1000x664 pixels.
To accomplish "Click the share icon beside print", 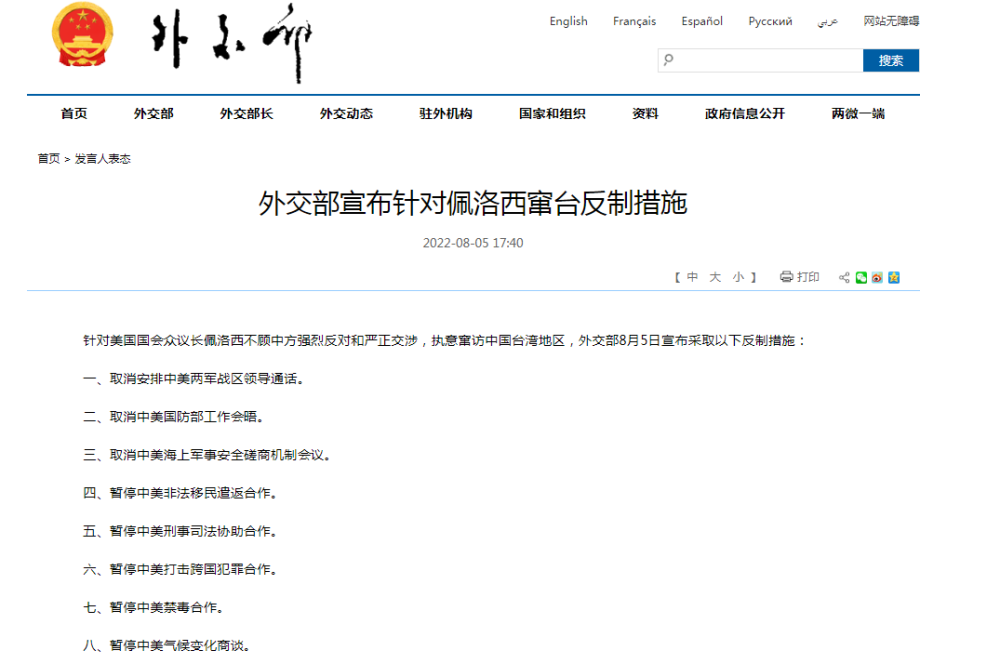I will (844, 277).
